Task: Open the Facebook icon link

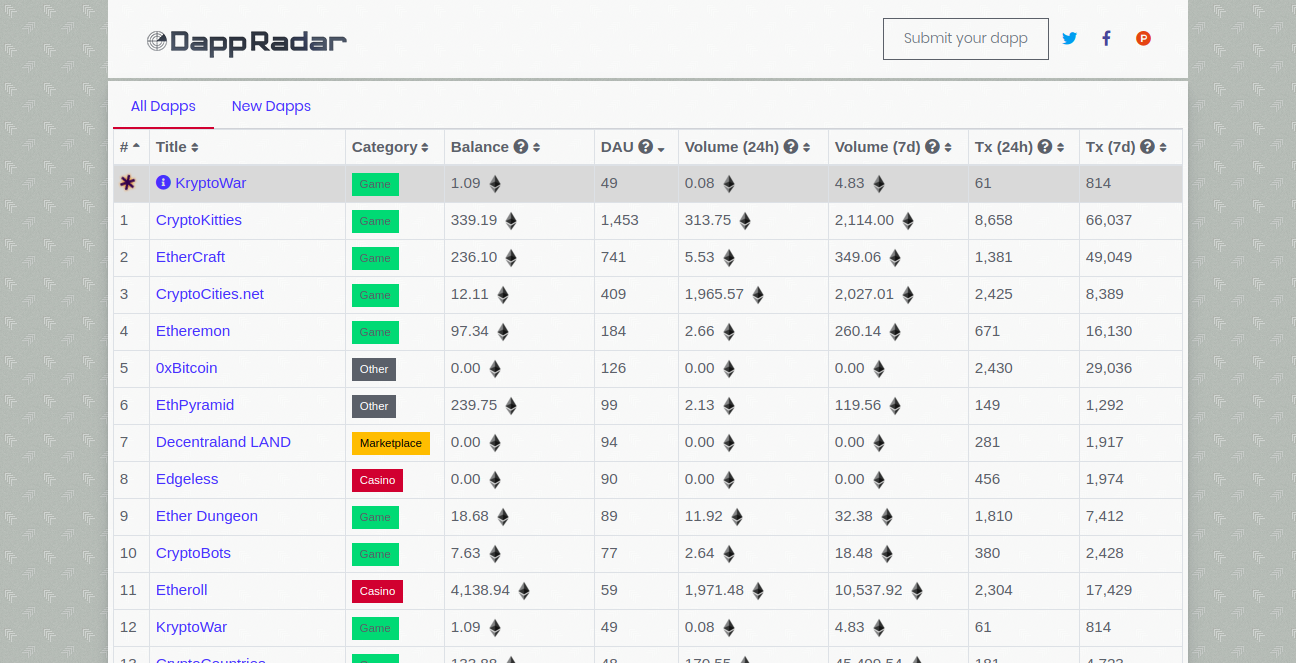Action: coord(1106,39)
